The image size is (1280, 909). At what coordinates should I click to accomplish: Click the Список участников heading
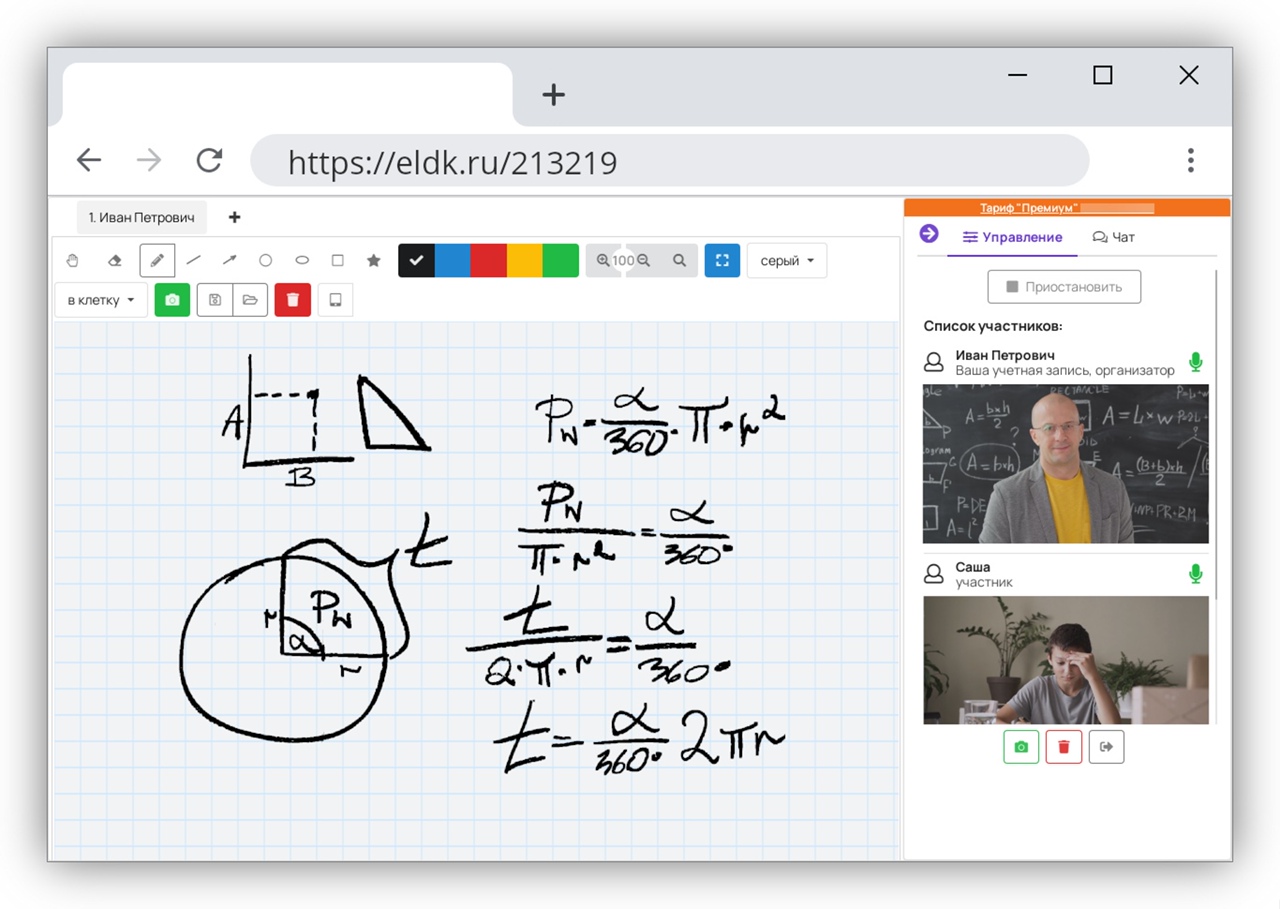(993, 326)
